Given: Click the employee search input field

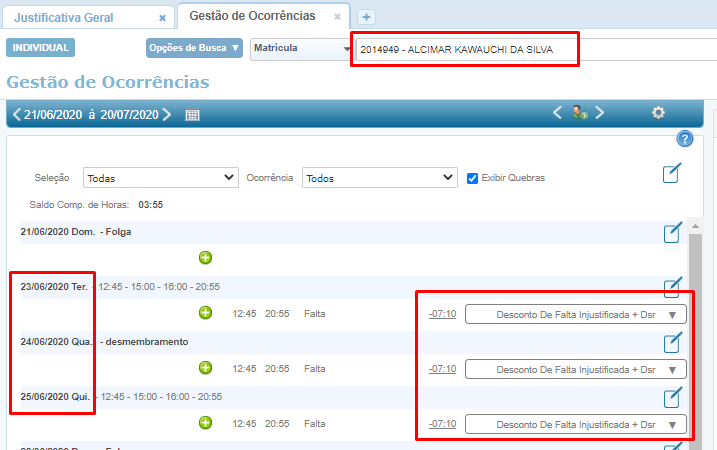Looking at the screenshot, I should [x=464, y=50].
